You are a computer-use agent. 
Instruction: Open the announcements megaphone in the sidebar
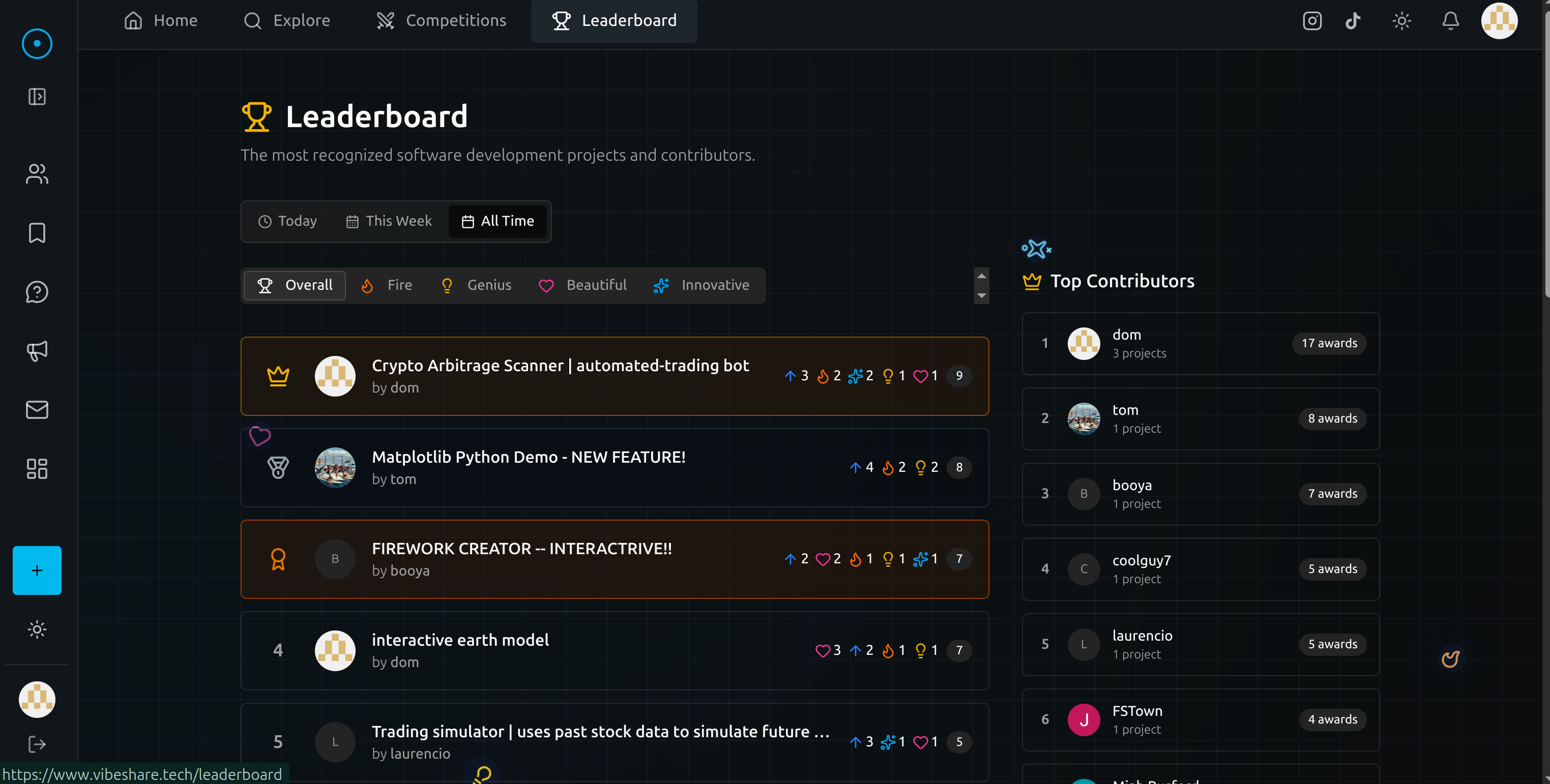tap(37, 351)
